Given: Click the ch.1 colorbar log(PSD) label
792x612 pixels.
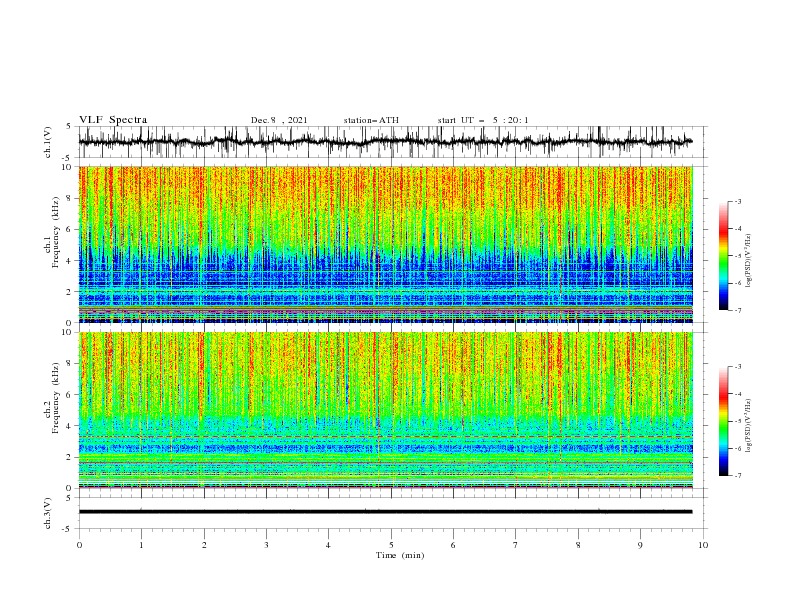Looking at the screenshot, I should [x=748, y=261].
